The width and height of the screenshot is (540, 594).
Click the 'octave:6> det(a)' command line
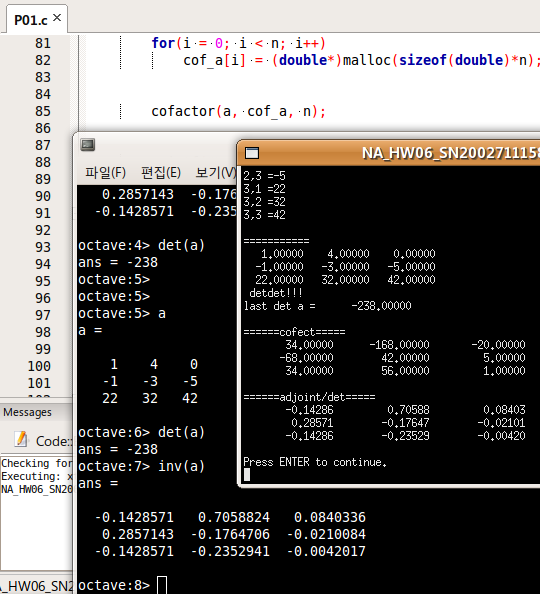[x=141, y=432]
